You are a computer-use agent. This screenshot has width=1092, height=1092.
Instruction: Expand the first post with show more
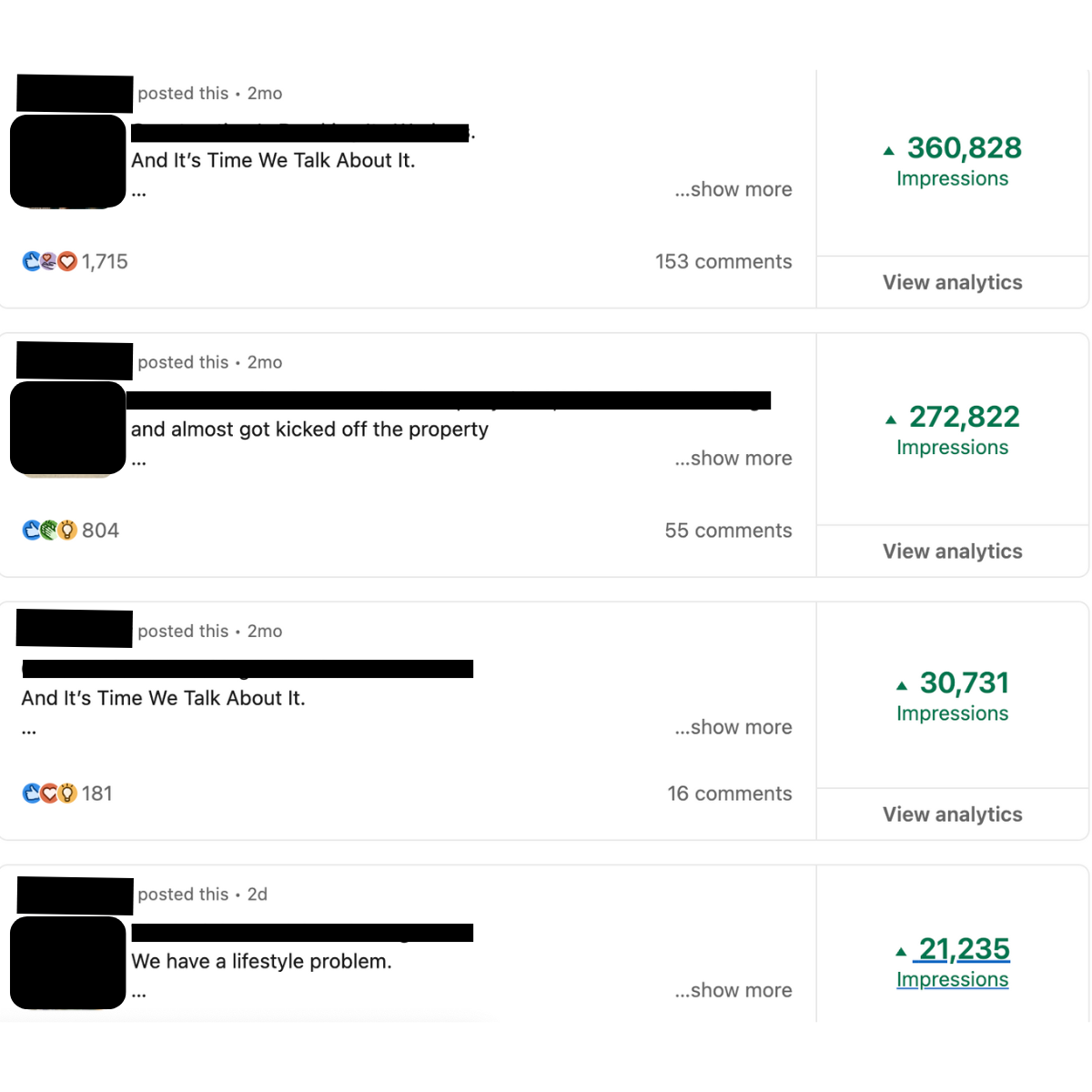click(x=733, y=189)
